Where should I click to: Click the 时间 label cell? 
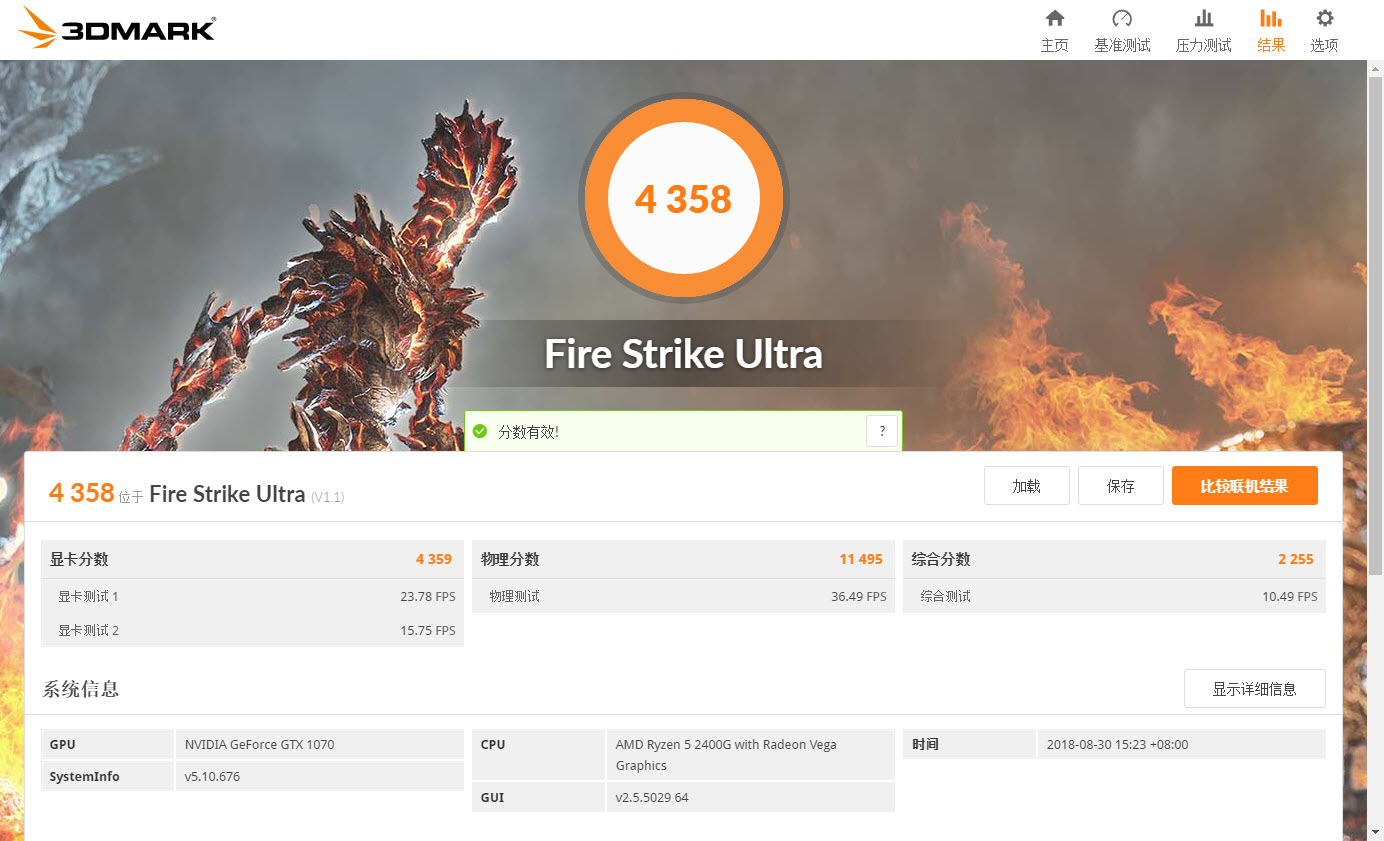(x=969, y=744)
